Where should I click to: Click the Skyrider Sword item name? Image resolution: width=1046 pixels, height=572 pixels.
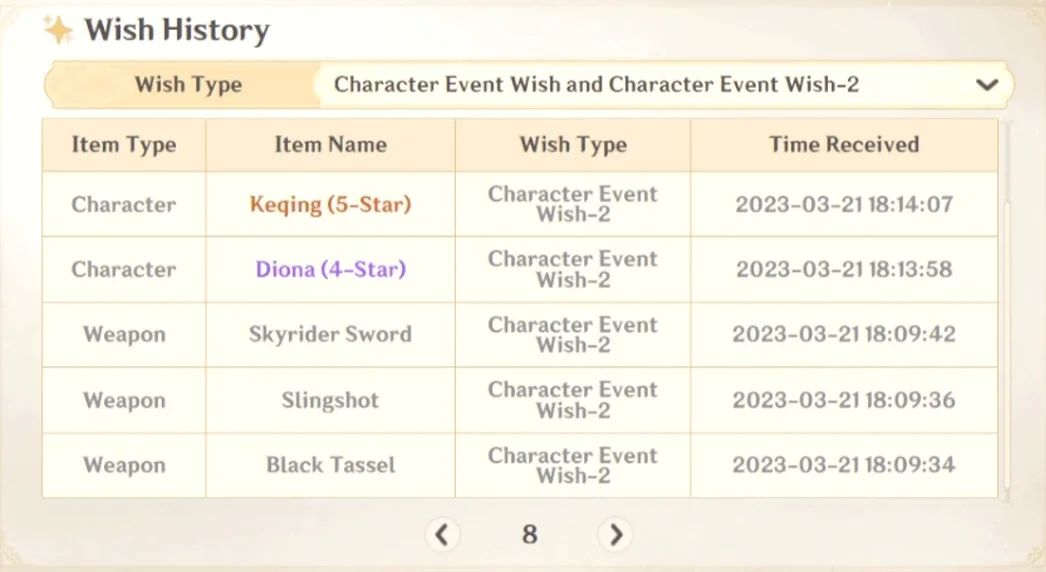(x=330, y=334)
